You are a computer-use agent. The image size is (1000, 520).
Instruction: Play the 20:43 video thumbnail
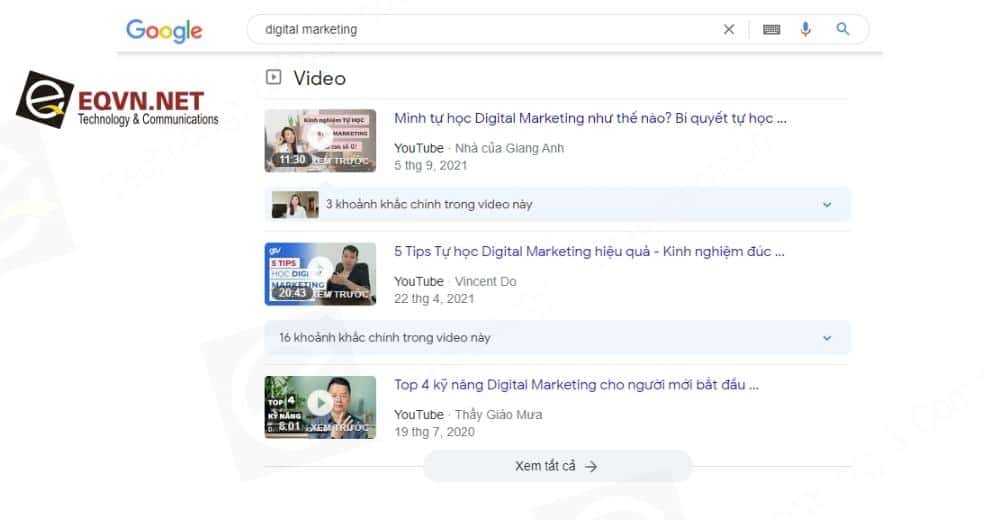click(320, 274)
